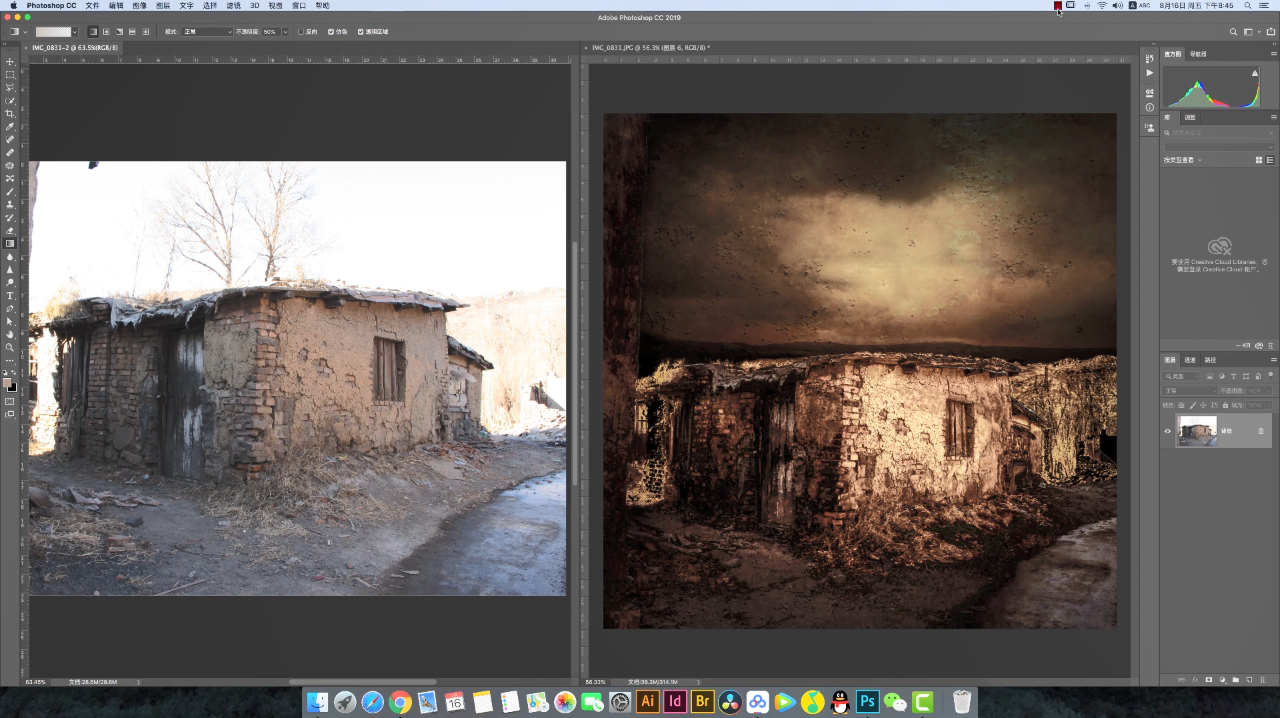Select the Rectangular Marquee tool

(x=10, y=75)
